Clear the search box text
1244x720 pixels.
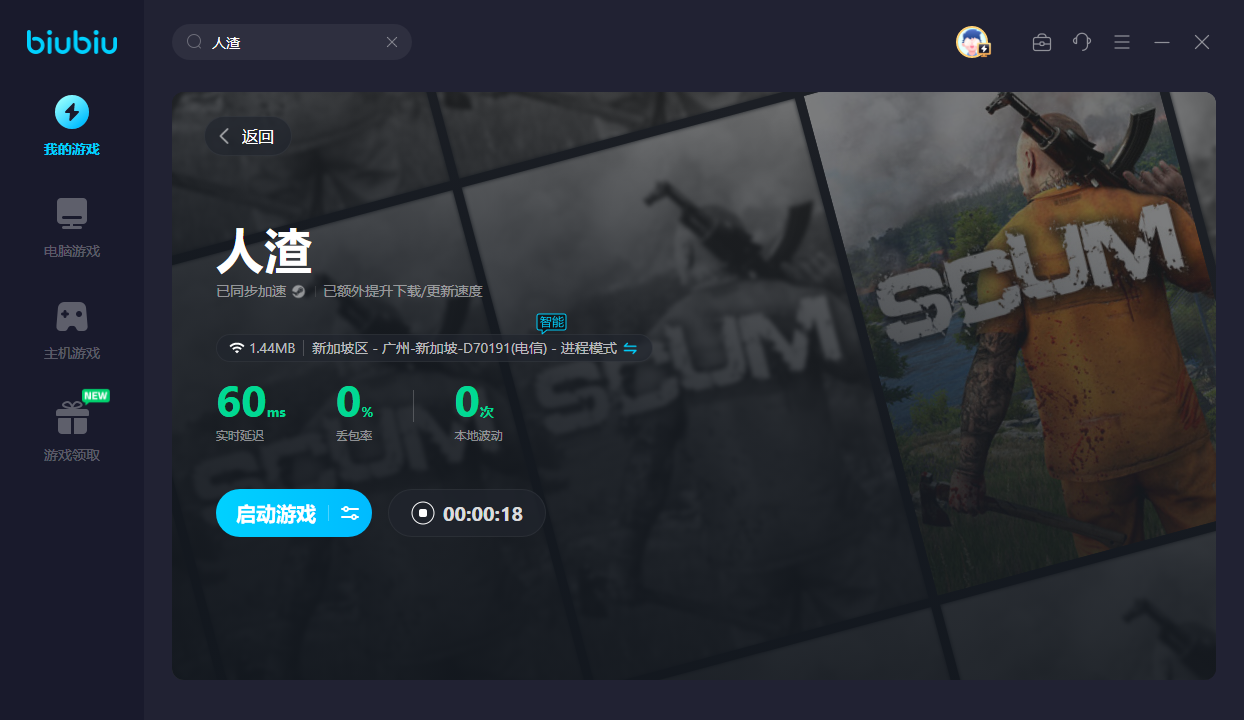(392, 42)
